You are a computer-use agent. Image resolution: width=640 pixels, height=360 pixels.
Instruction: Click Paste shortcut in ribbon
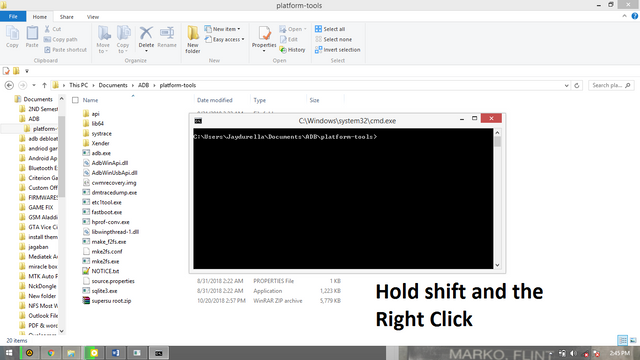pos(65,49)
